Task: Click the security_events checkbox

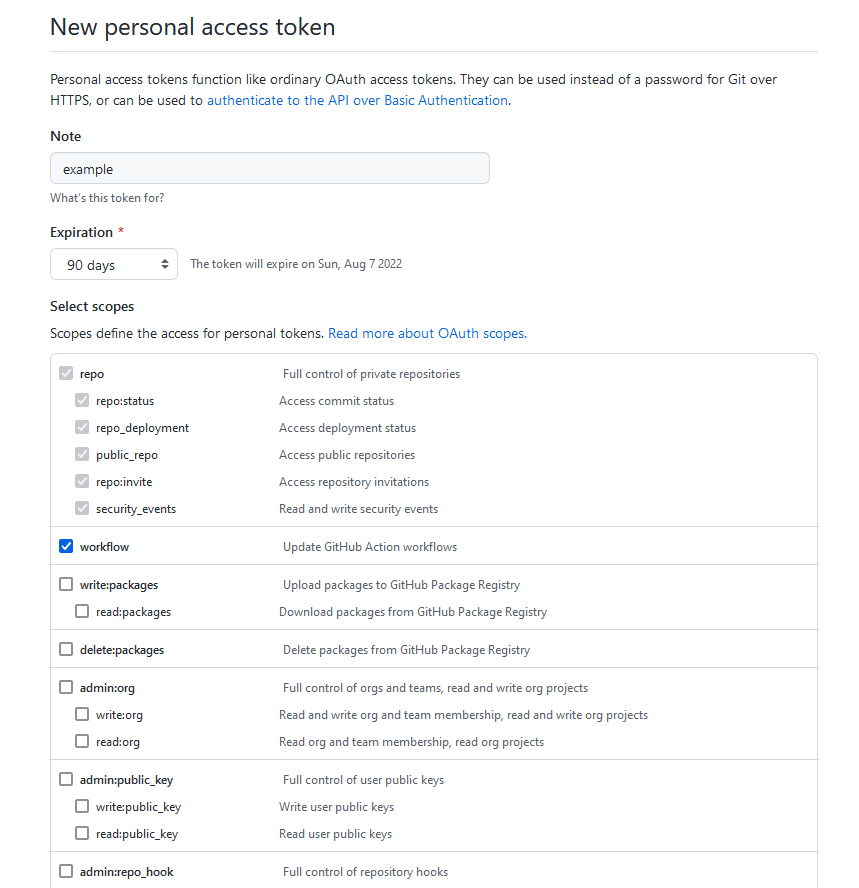Action: [x=82, y=508]
